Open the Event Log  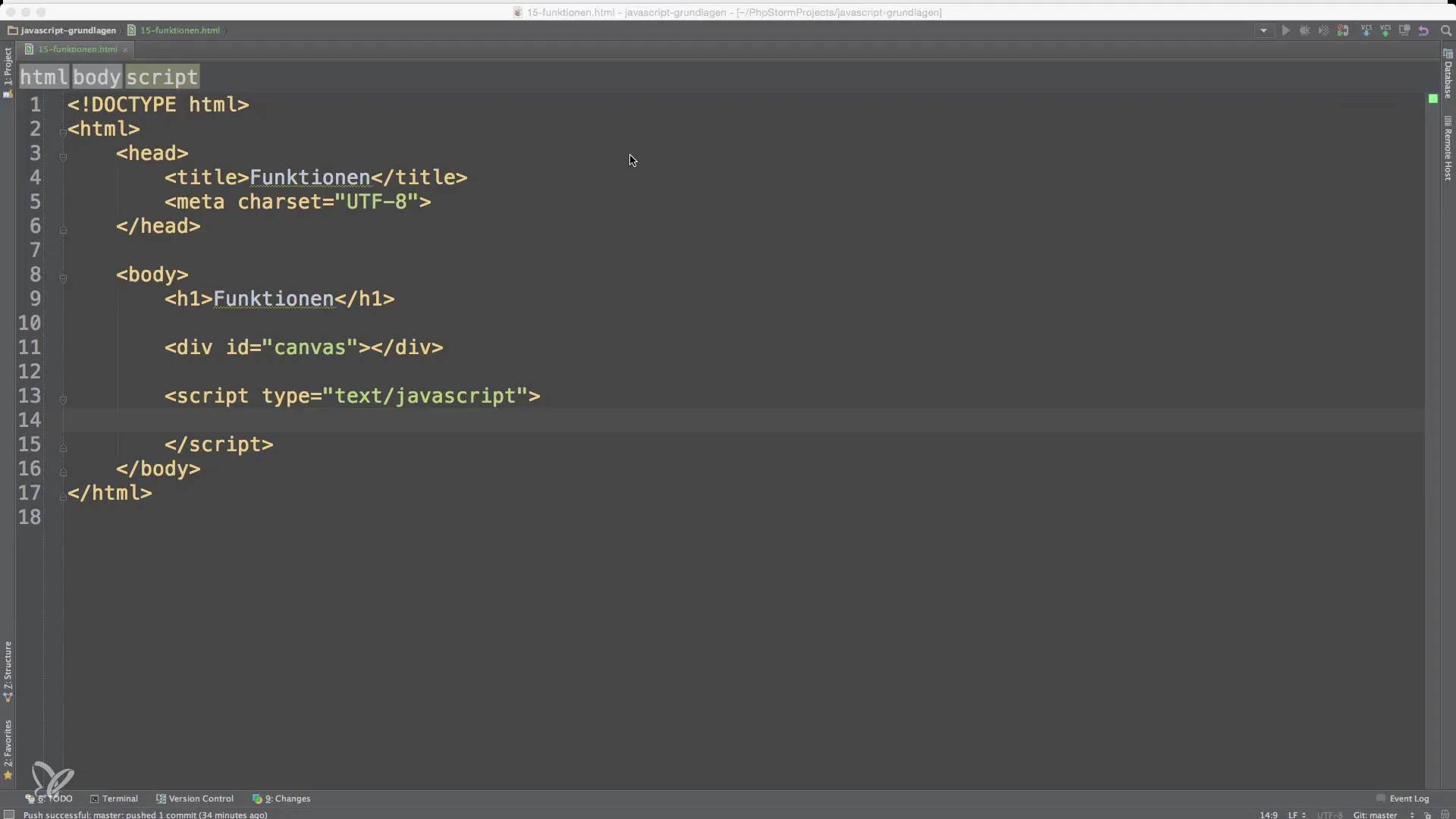point(1403,799)
